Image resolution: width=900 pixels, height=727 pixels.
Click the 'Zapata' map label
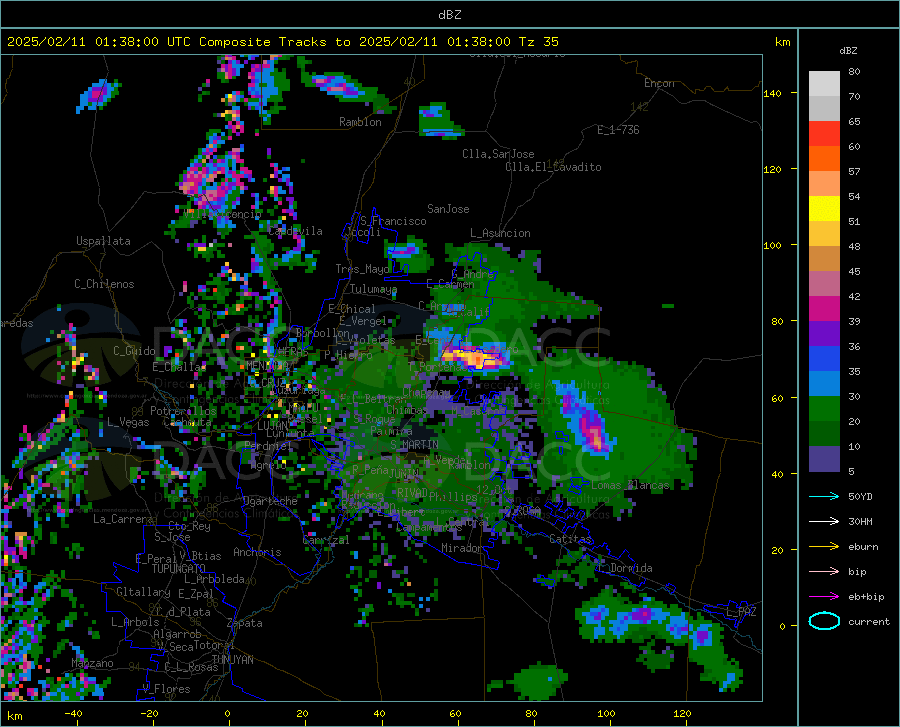(x=245, y=623)
